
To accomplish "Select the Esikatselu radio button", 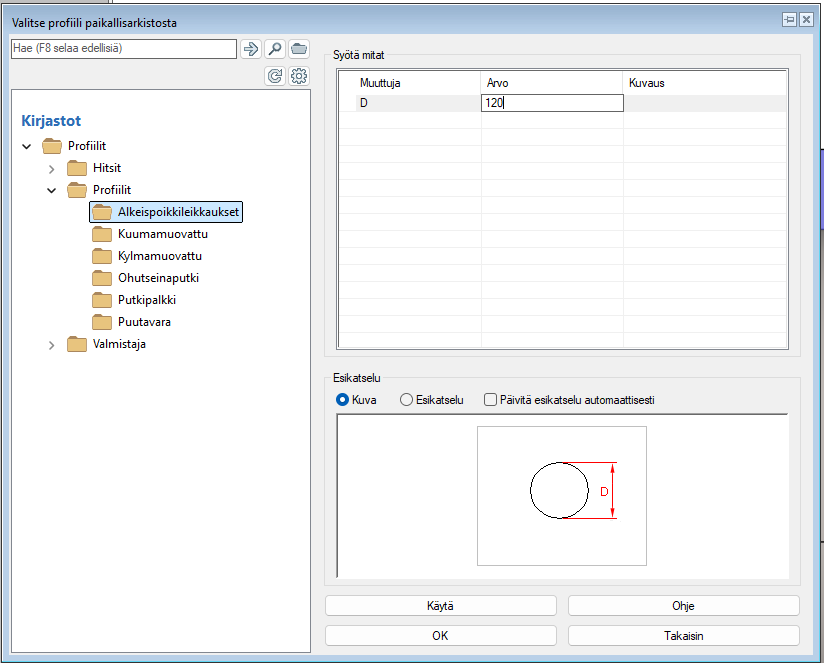I will tap(406, 400).
